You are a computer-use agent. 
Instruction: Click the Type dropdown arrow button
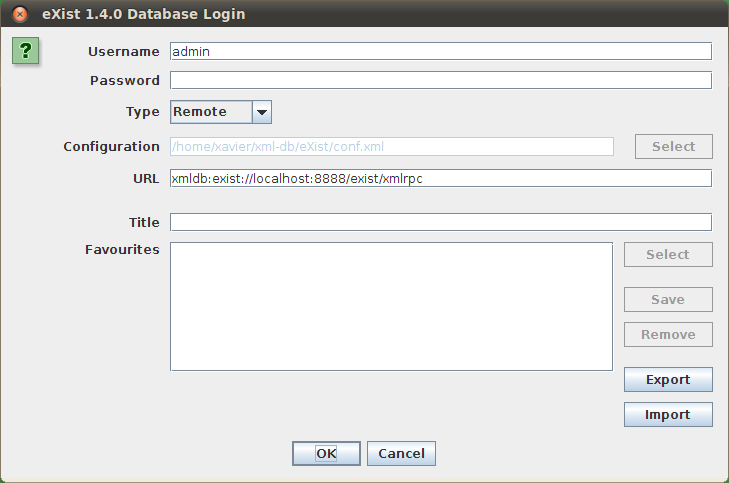point(262,112)
